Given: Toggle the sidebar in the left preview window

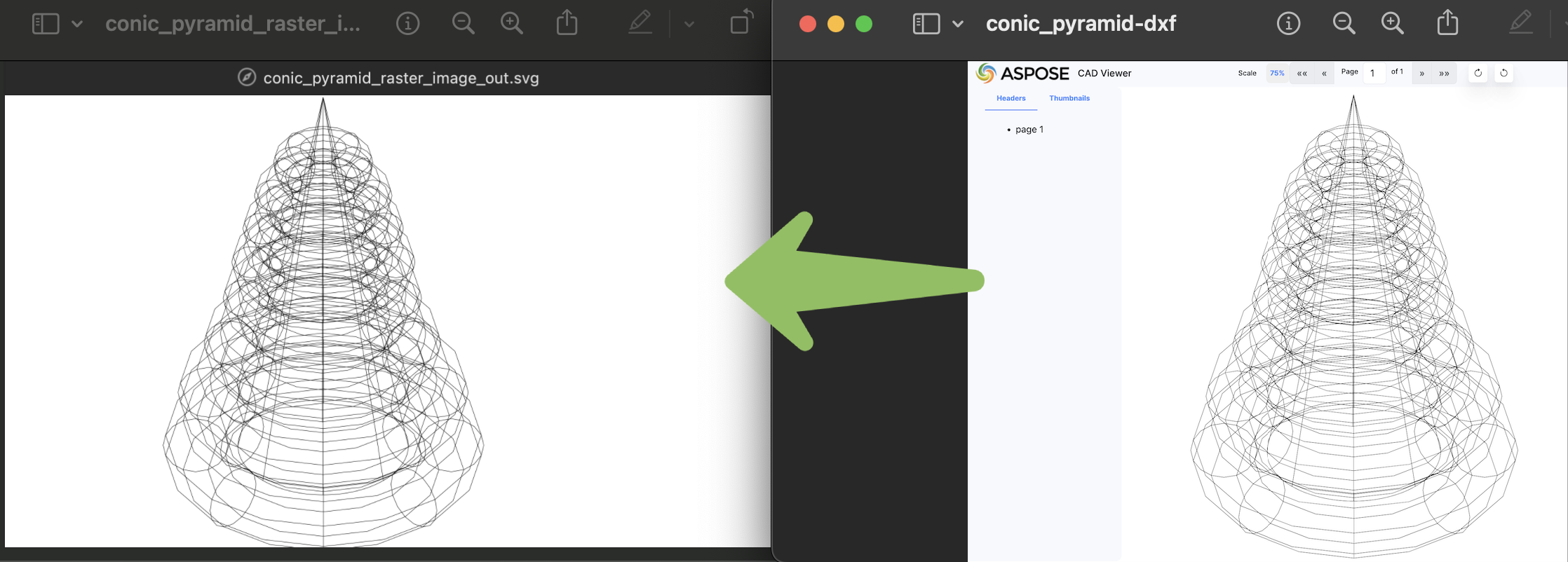Looking at the screenshot, I should pos(46,24).
